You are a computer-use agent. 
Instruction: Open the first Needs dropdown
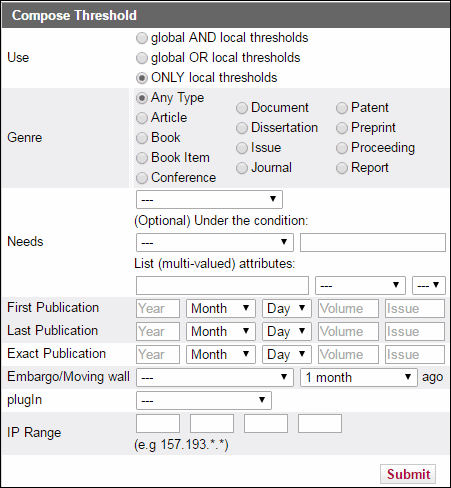(x=209, y=199)
